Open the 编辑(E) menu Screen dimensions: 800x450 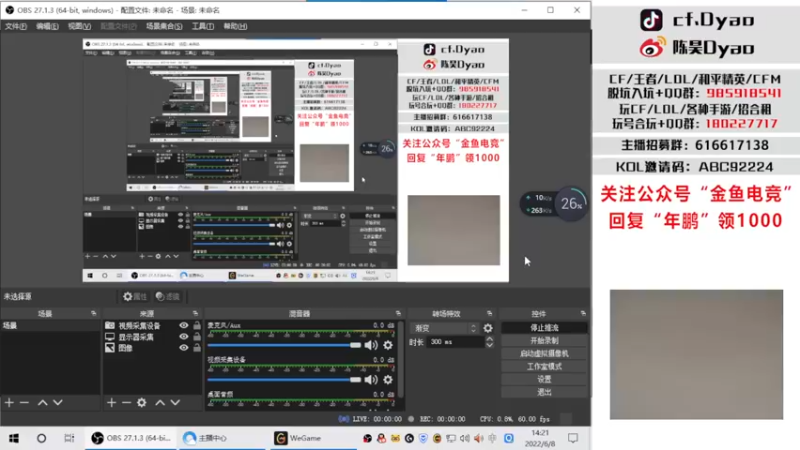(47, 26)
